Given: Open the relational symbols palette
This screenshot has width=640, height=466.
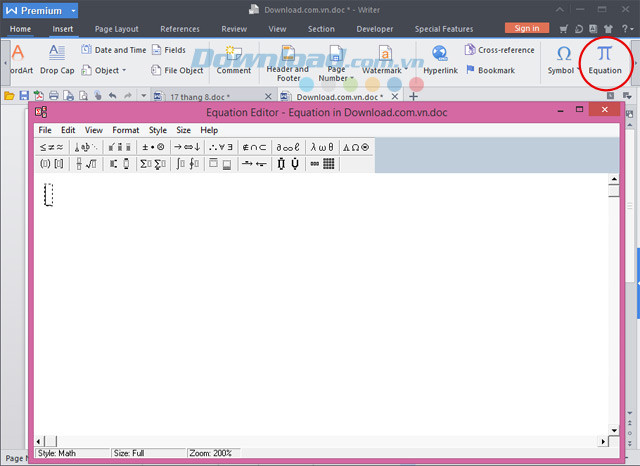Looking at the screenshot, I should pyautogui.click(x=51, y=147).
